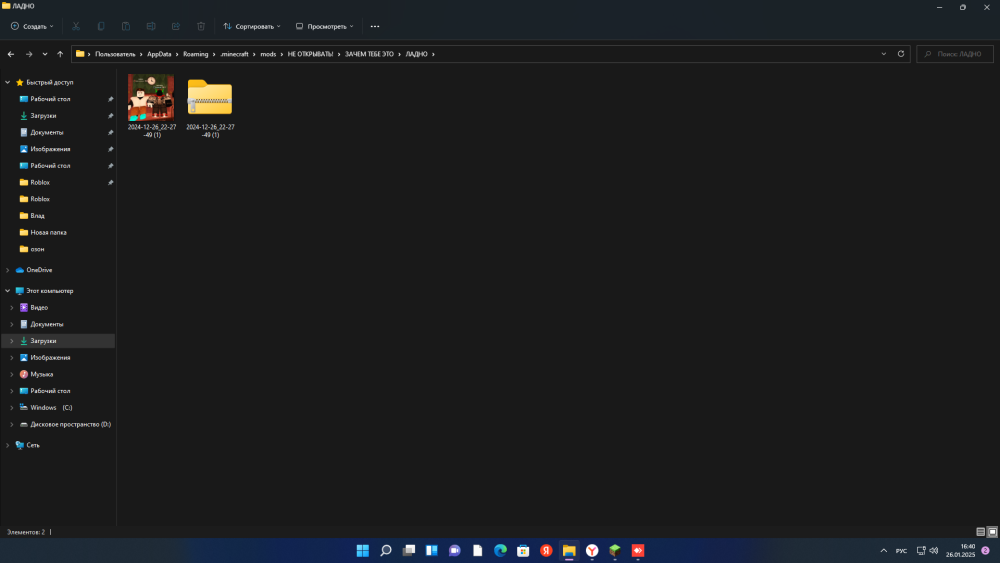This screenshot has height=563, width=1000.
Task: Open the three-dot more options menu
Action: click(x=375, y=26)
